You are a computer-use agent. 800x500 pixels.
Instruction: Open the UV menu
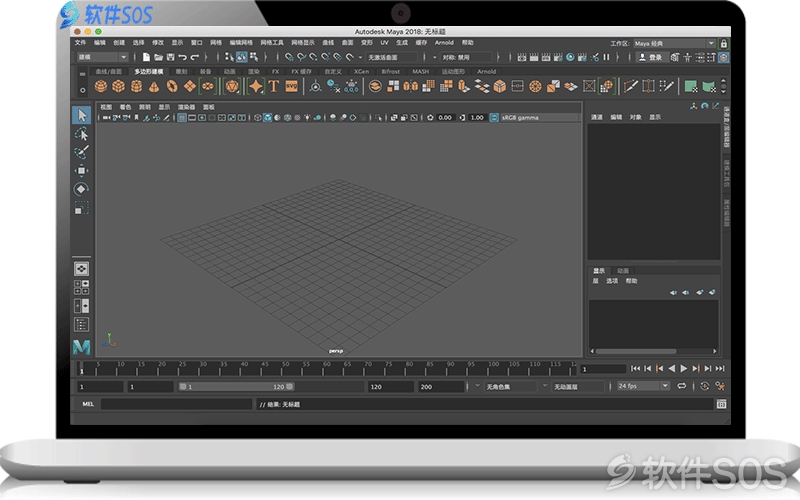click(x=384, y=43)
